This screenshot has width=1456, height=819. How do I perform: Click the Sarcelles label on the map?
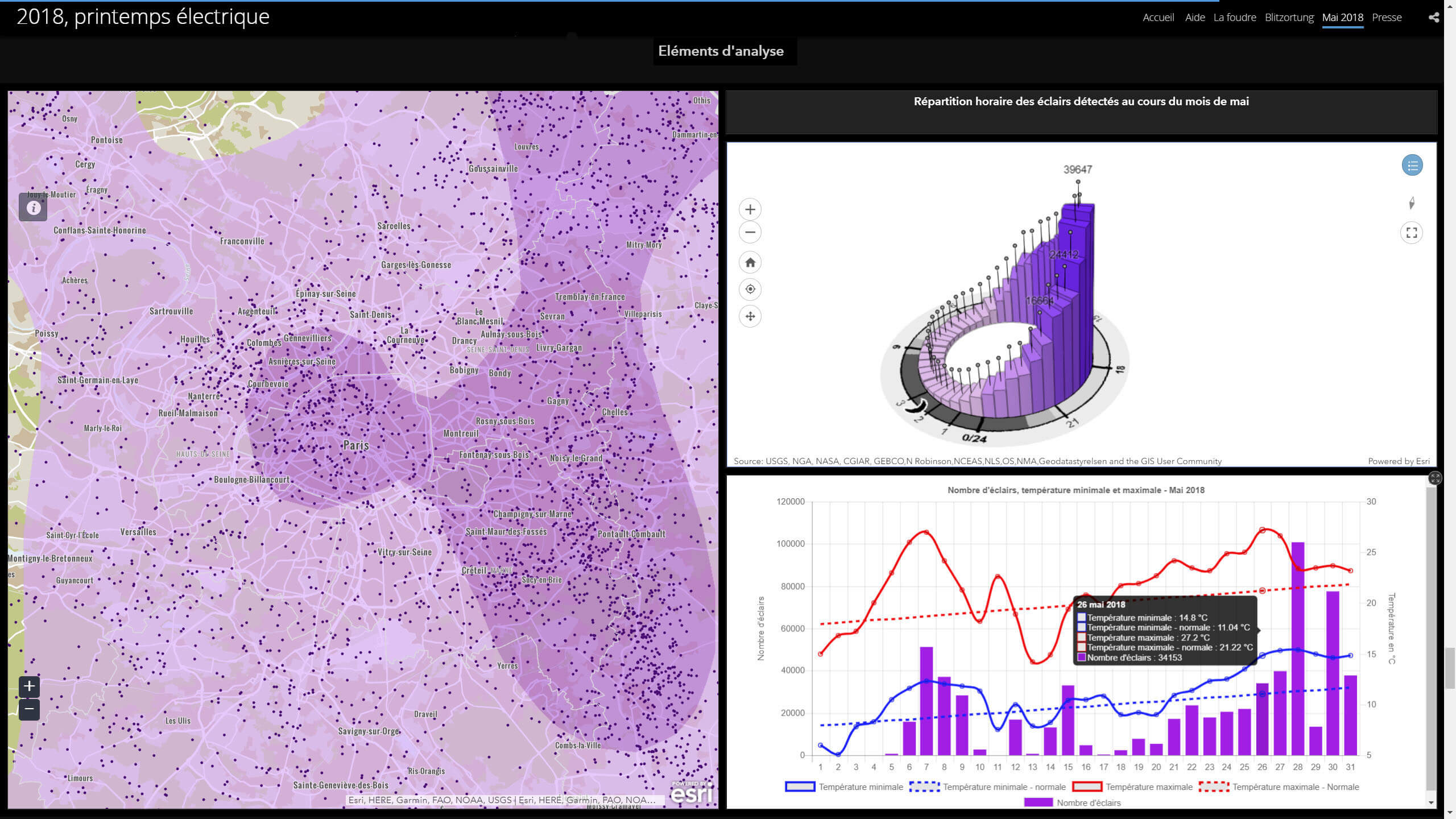click(x=394, y=226)
